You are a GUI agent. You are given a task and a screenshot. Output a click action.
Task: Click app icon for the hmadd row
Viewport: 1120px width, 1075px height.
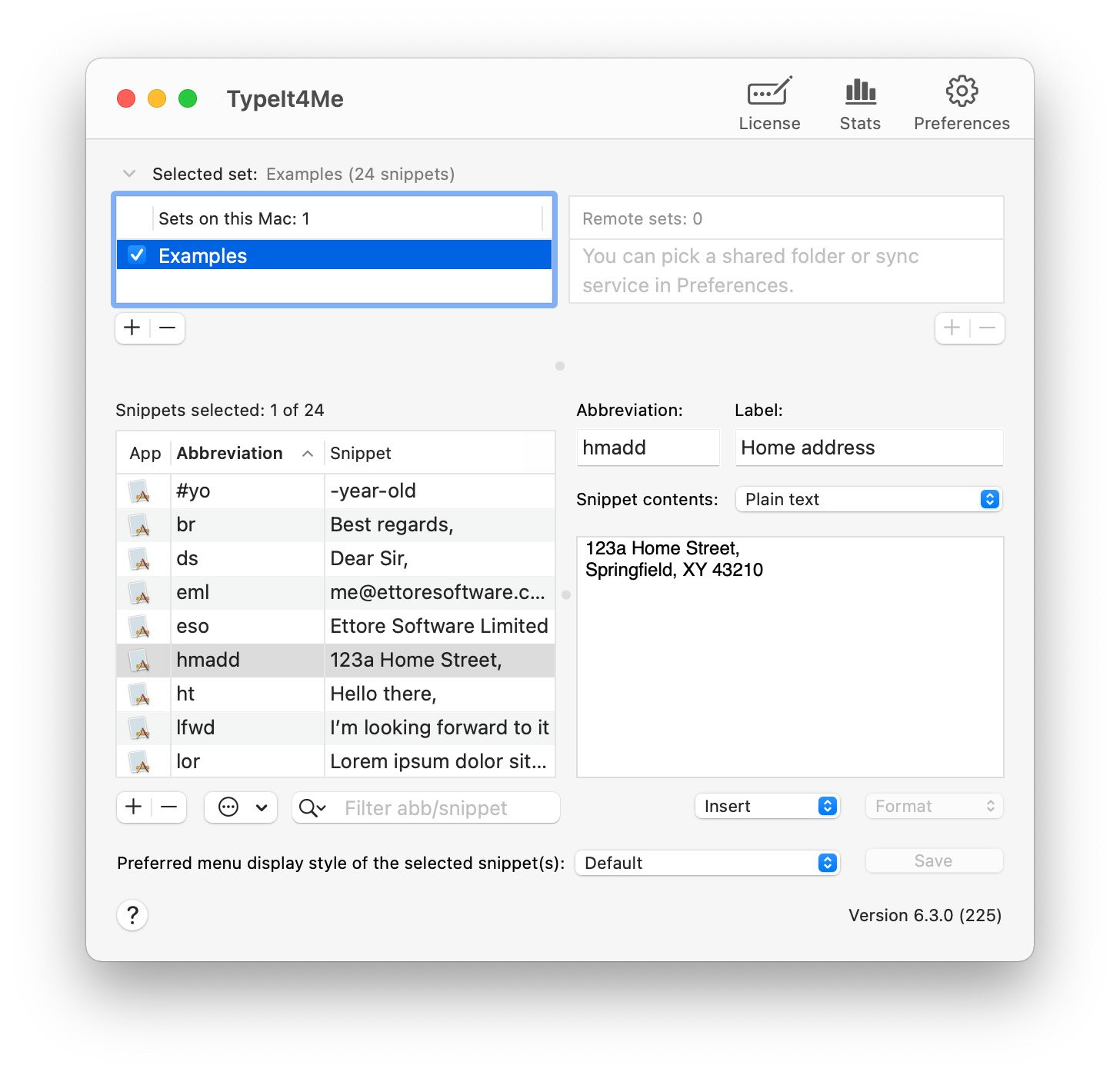coord(138,661)
